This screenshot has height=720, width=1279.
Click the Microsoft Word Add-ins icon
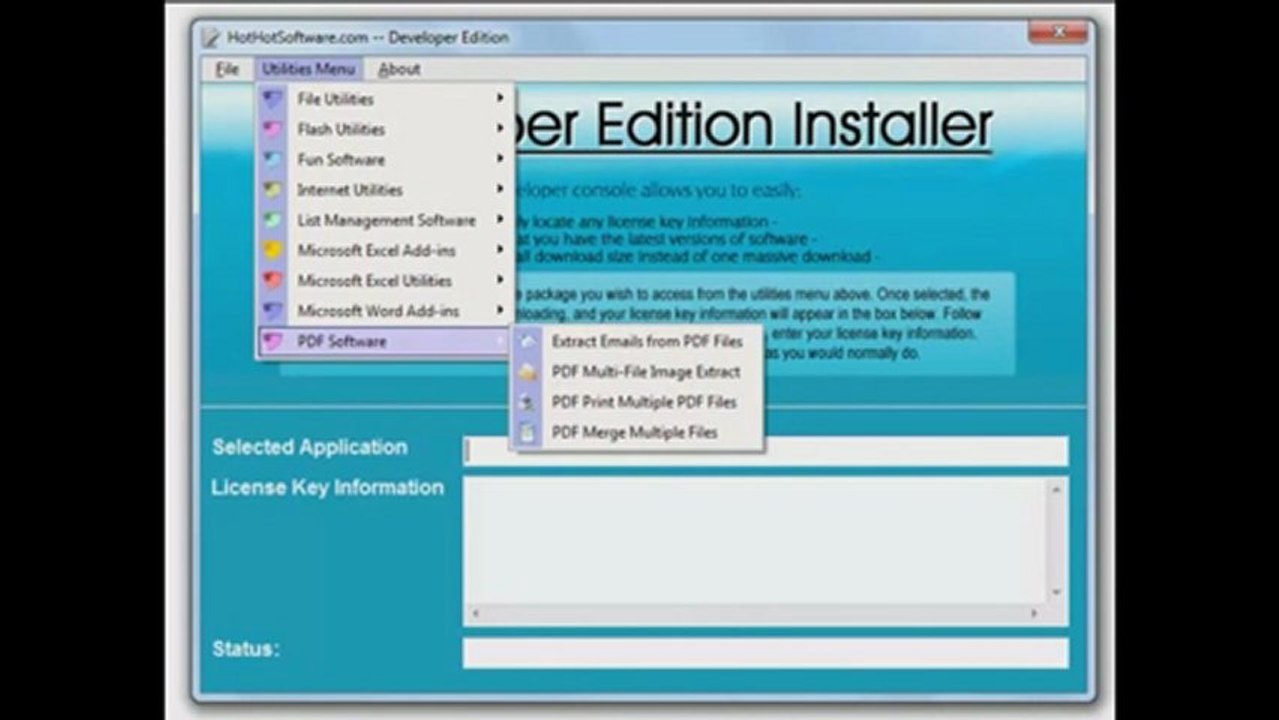[x=272, y=311]
